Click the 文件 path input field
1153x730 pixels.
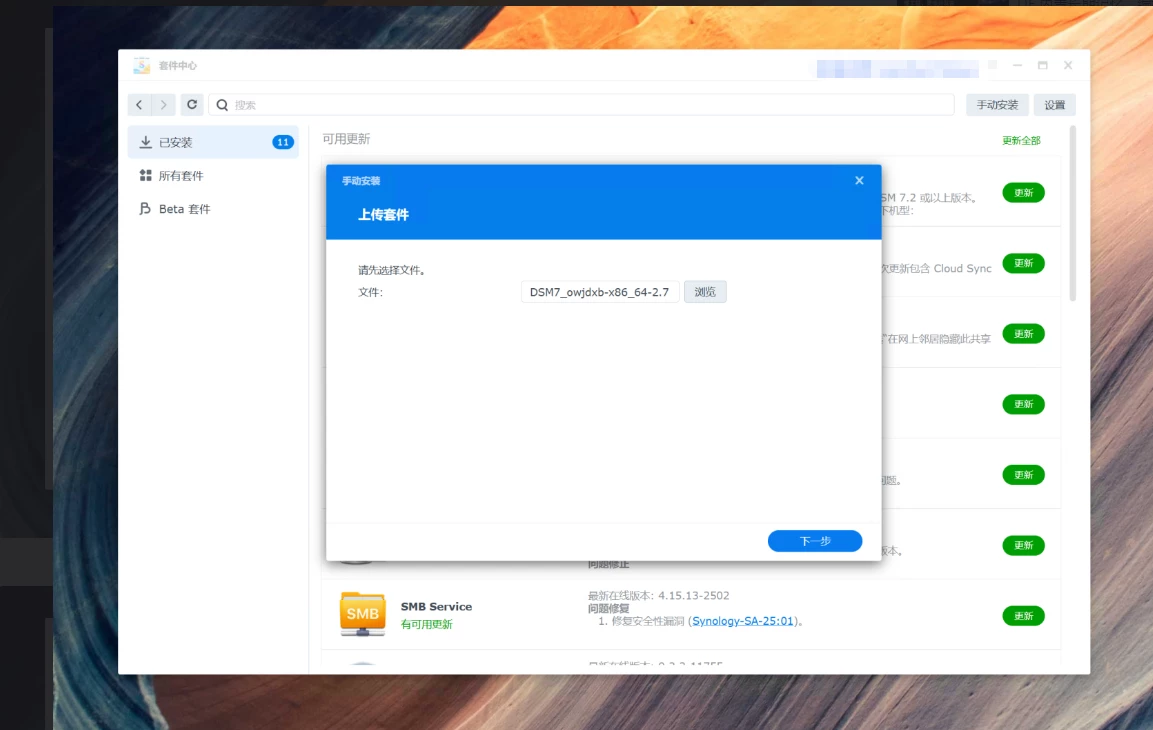click(599, 292)
